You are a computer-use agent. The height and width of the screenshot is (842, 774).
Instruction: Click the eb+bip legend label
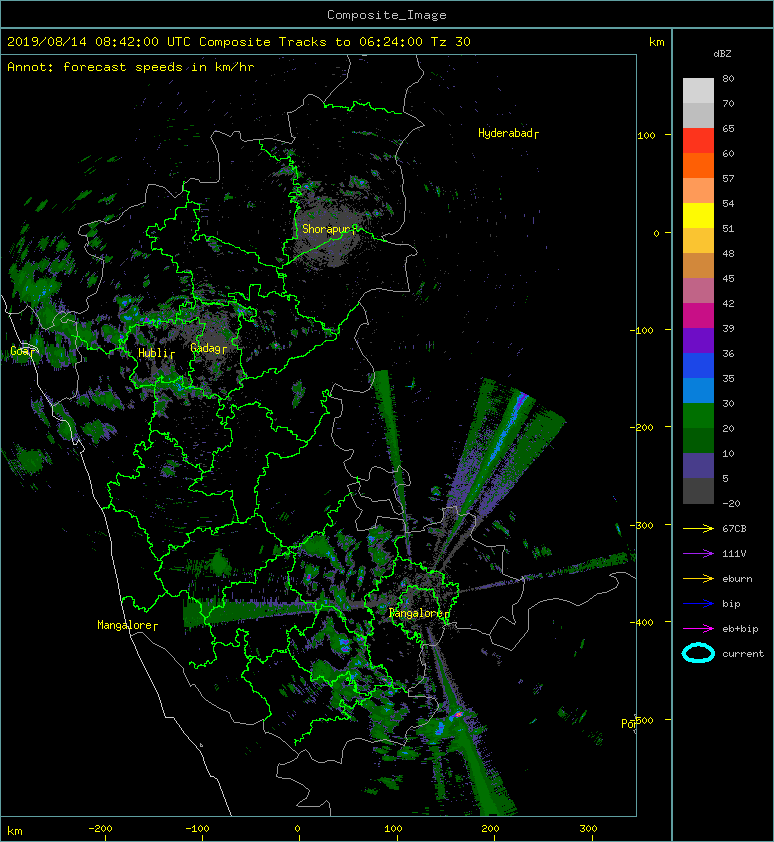[x=740, y=629]
